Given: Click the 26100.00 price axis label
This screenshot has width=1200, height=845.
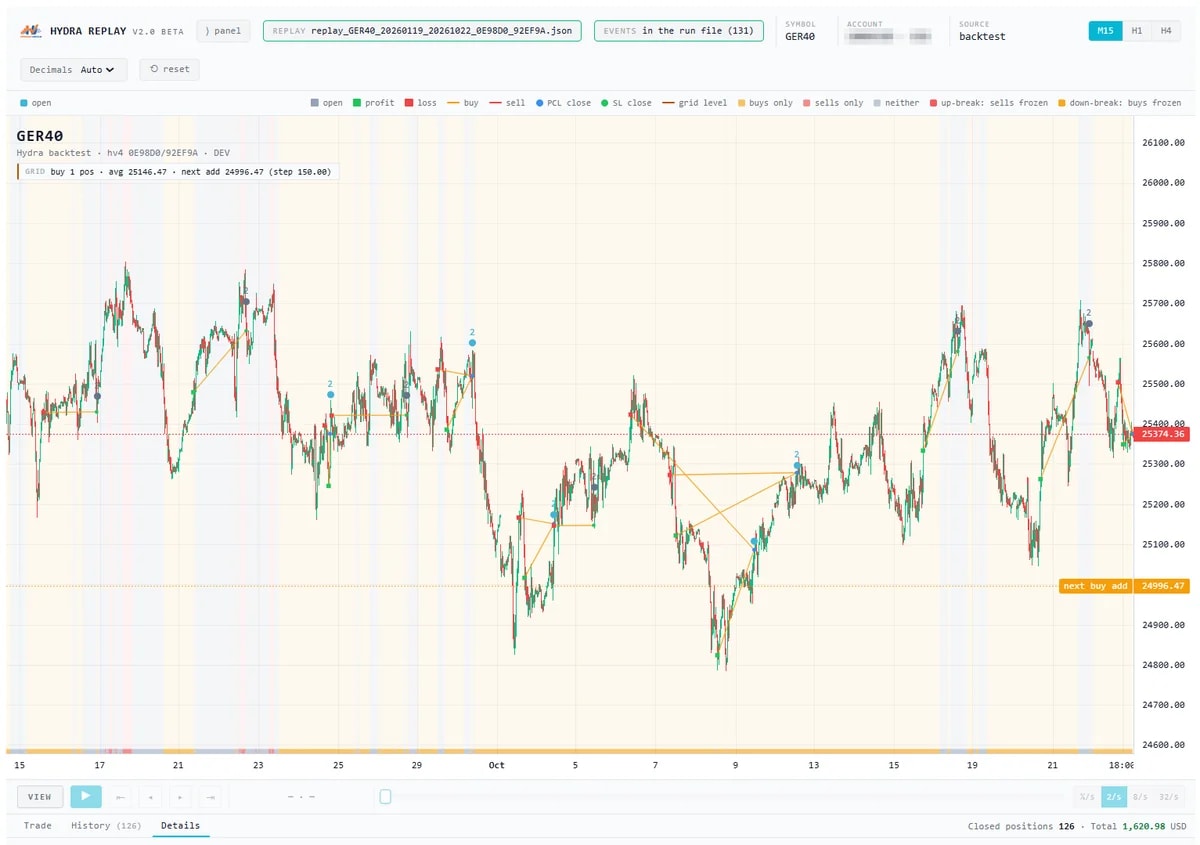Looking at the screenshot, I should point(1163,143).
